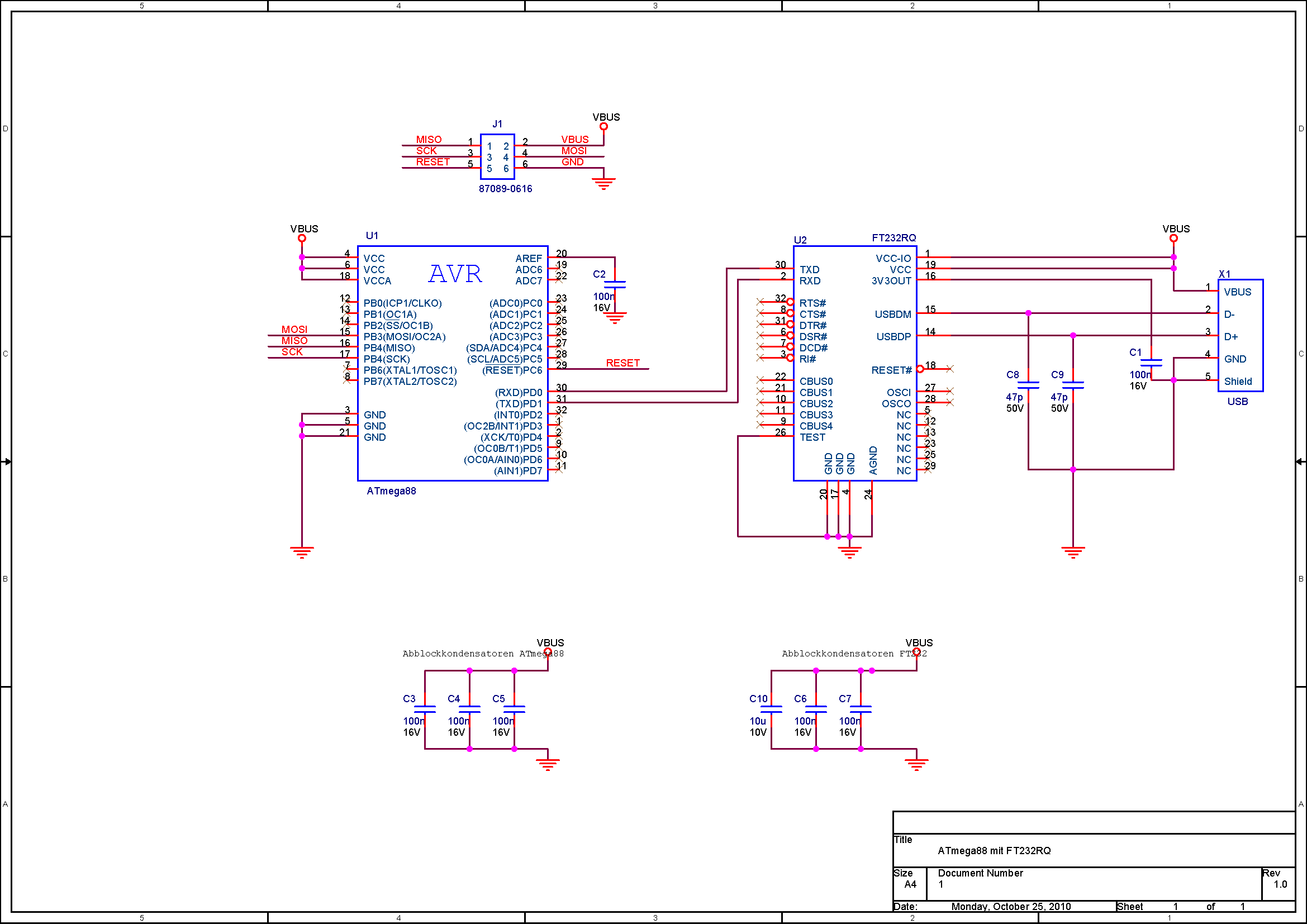The height and width of the screenshot is (924, 1307).
Task: Select capacitor C2 on the AREF line
Action: tap(615, 284)
